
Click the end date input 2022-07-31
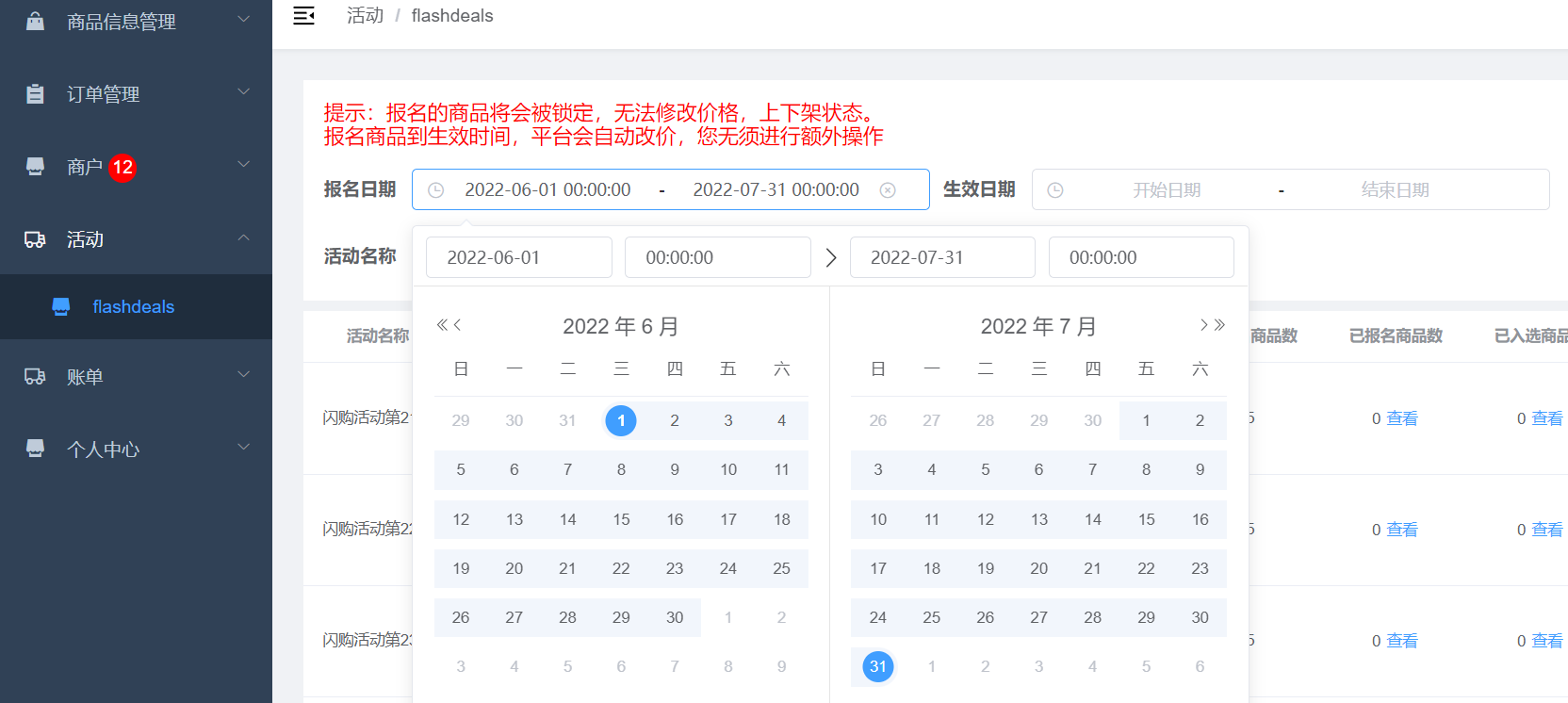(942, 257)
